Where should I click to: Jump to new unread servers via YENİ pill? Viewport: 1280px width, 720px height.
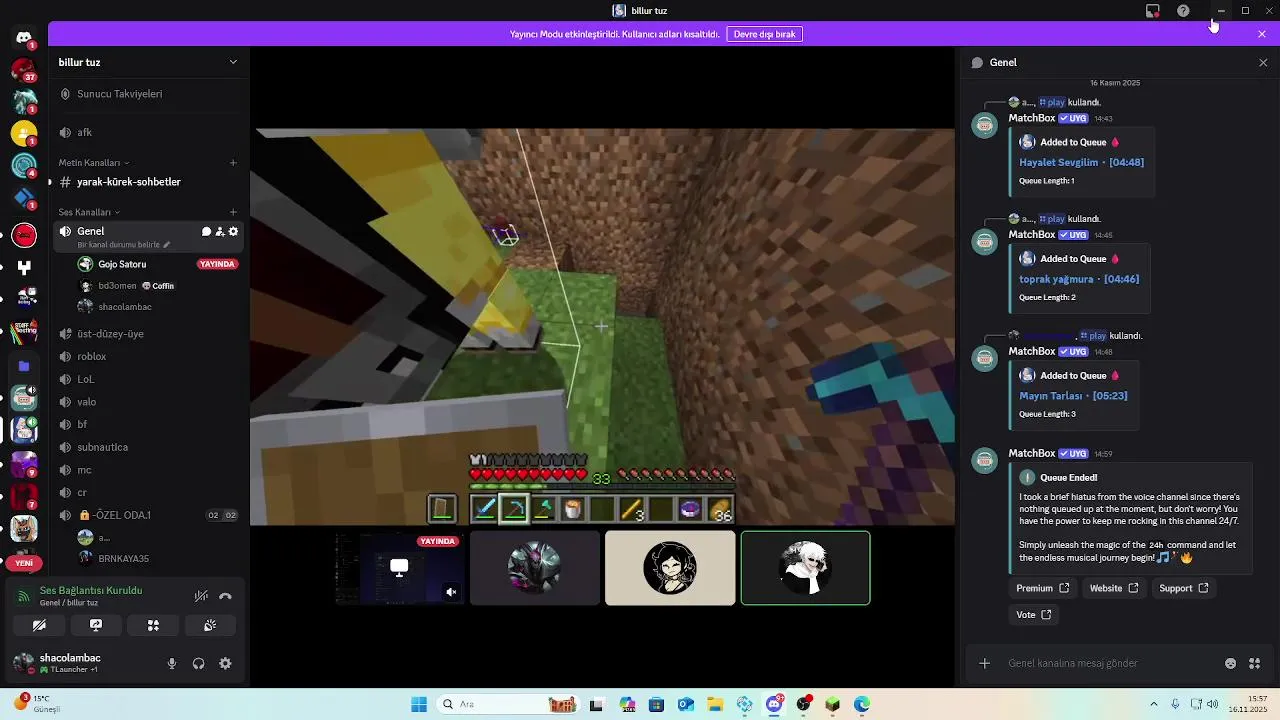(x=24, y=563)
